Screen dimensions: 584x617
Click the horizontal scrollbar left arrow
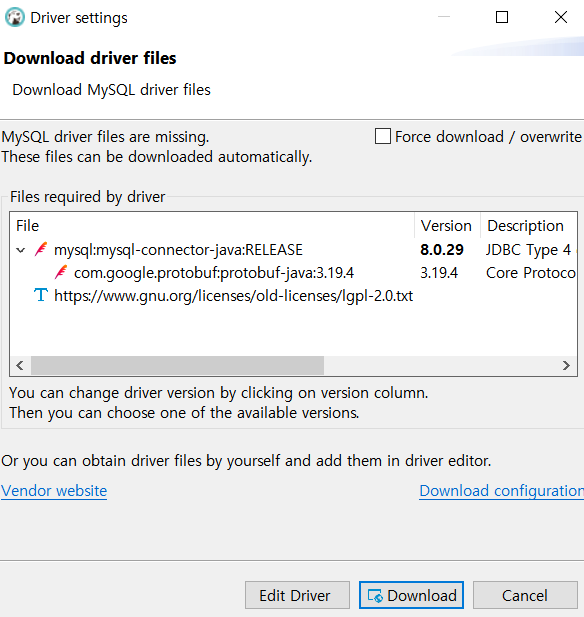[20, 366]
